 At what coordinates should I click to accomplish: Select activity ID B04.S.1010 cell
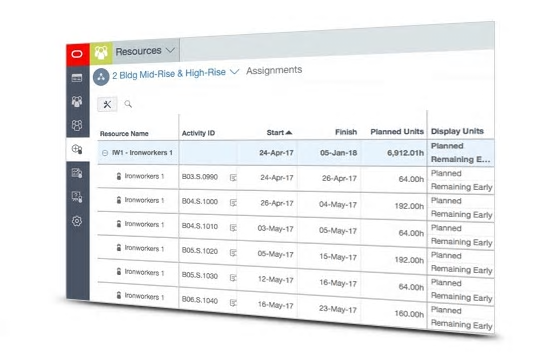click(200, 226)
